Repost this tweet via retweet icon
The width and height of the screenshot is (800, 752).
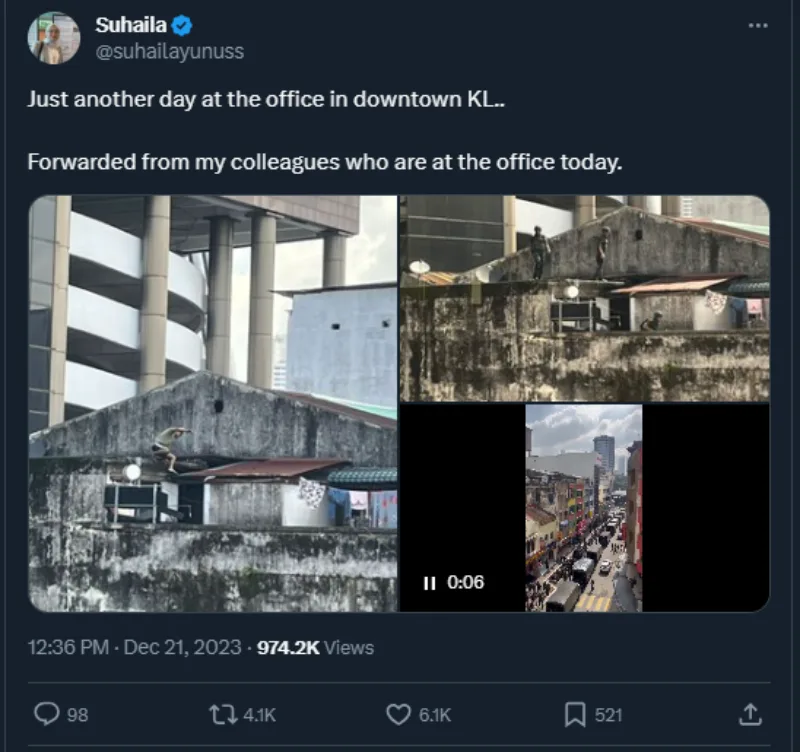pyautogui.click(x=223, y=714)
